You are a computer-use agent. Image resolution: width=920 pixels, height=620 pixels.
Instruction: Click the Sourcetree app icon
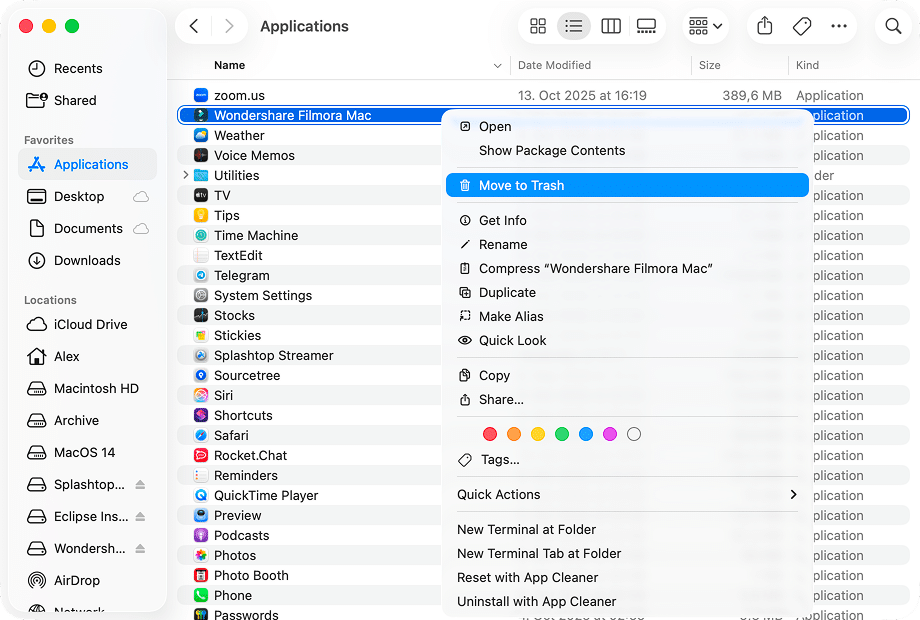[203, 375]
